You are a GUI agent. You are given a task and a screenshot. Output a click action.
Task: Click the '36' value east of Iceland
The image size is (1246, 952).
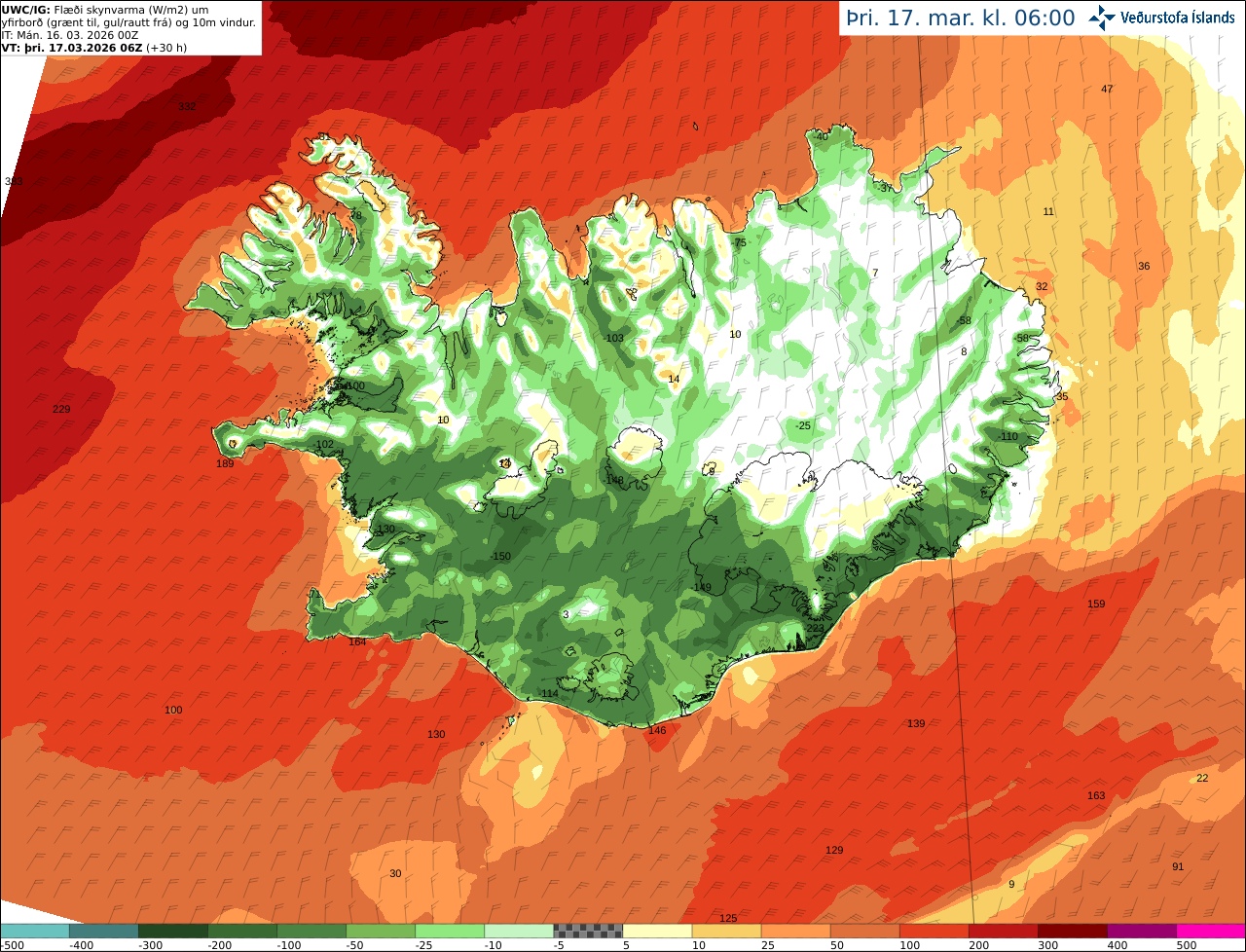point(1144,266)
